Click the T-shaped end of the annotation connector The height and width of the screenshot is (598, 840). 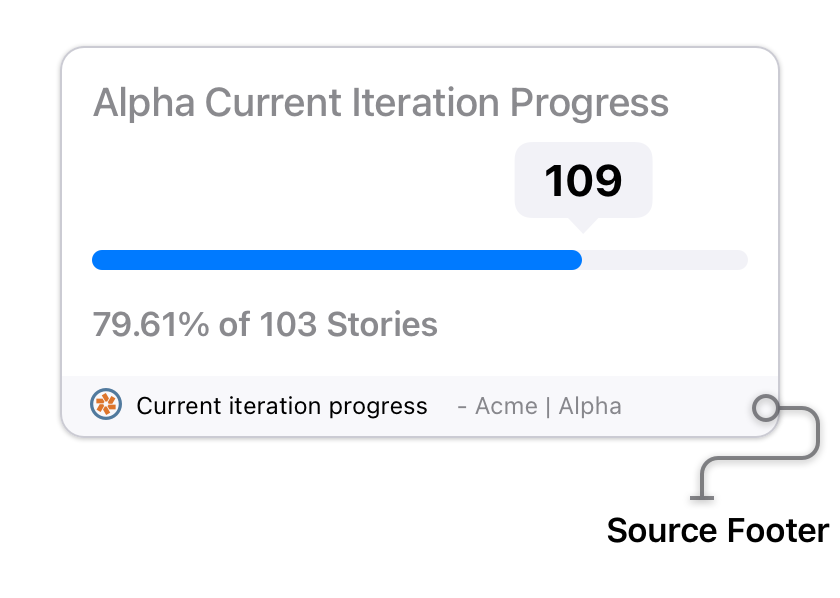coord(702,498)
